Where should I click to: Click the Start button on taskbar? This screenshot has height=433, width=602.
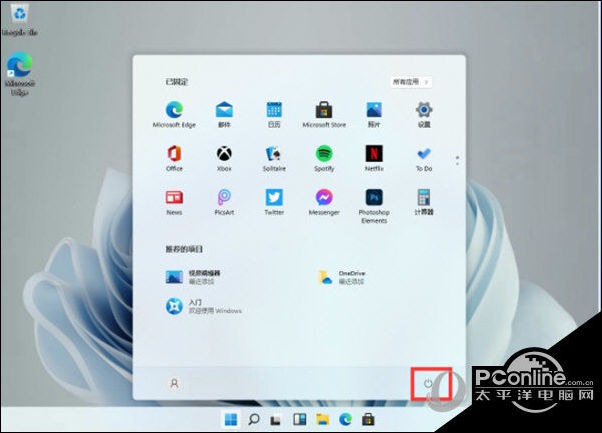coord(231,420)
